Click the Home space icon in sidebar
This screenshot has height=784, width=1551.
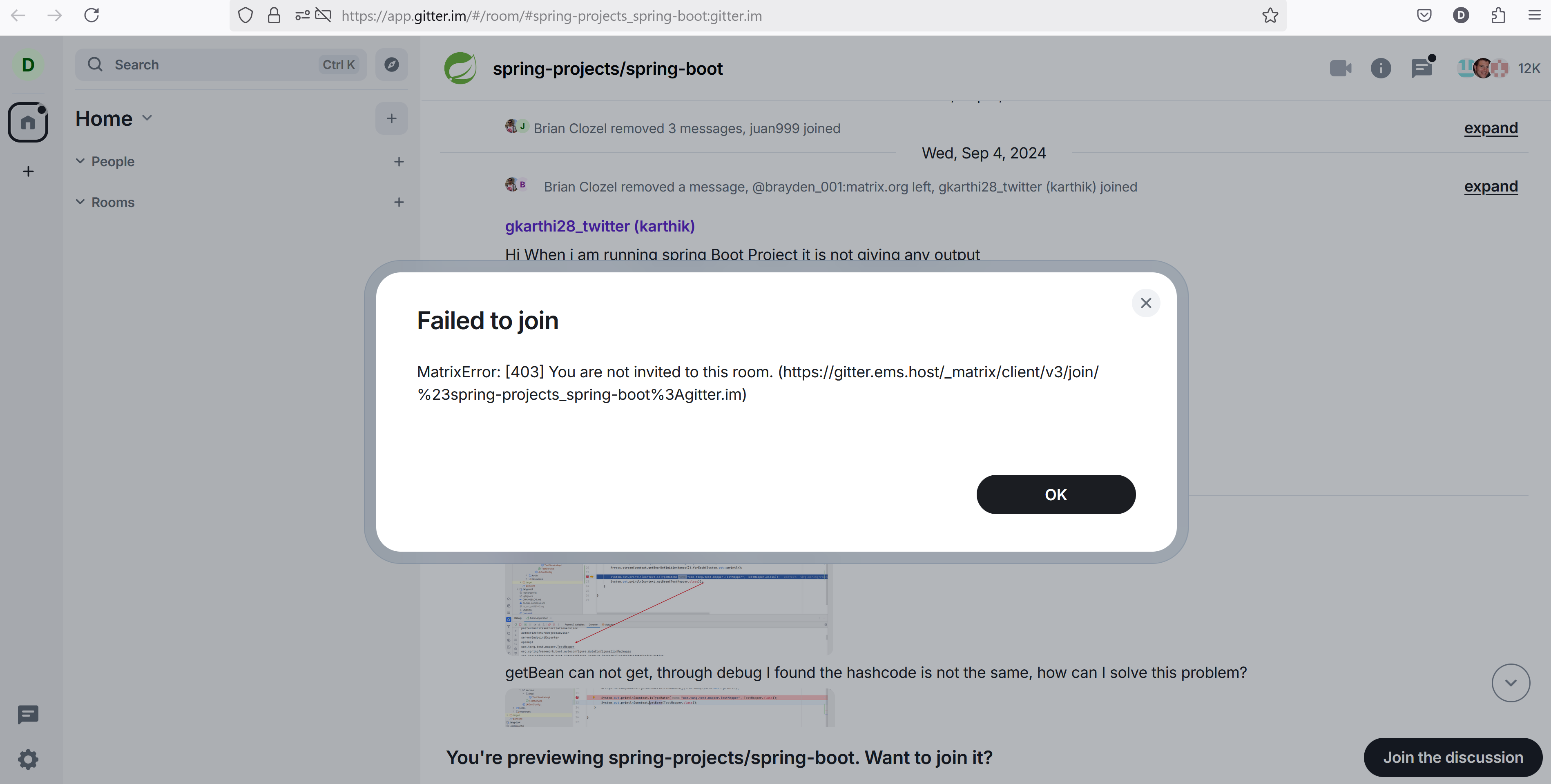(x=28, y=123)
